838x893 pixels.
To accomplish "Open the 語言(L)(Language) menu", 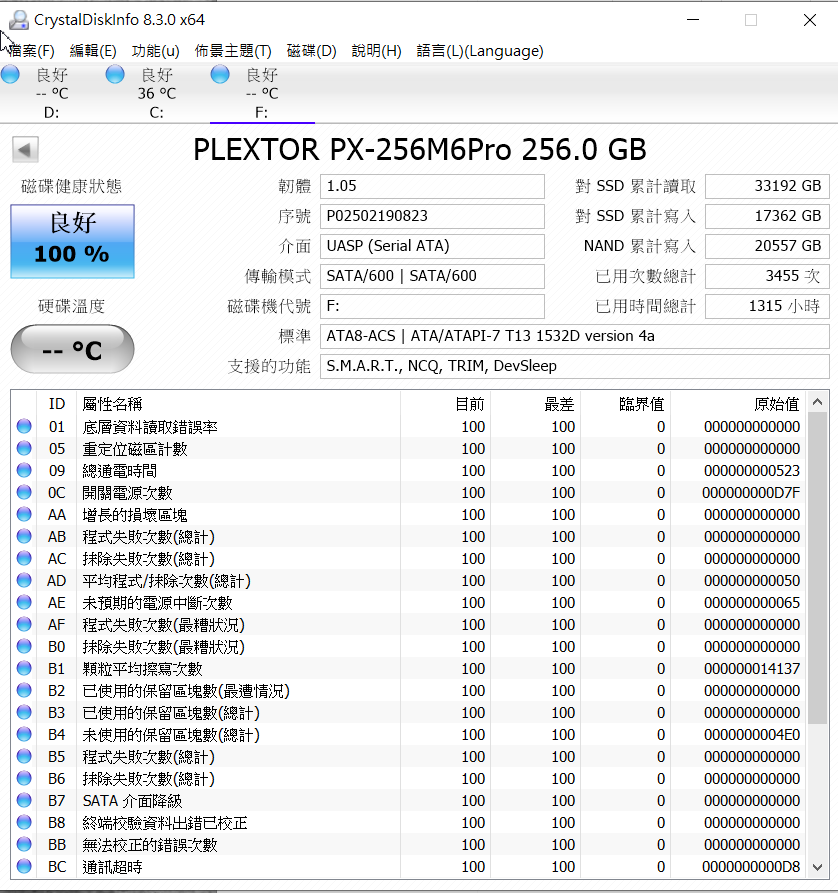I will (480, 51).
